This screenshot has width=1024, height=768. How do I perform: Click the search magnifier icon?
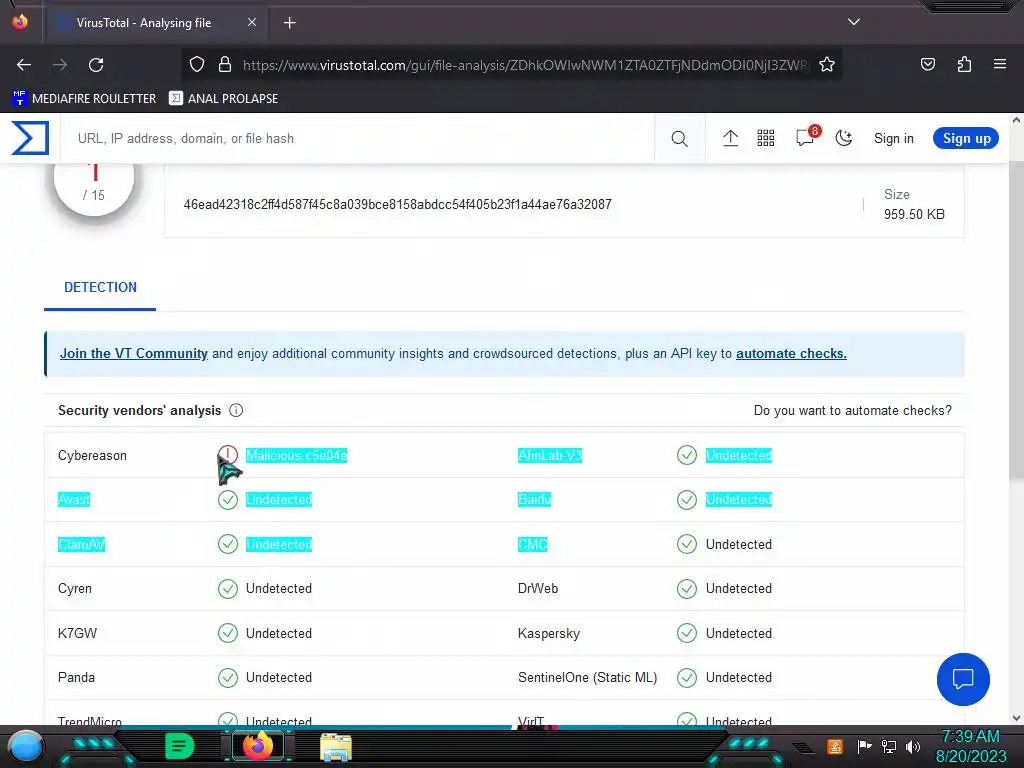(679, 138)
